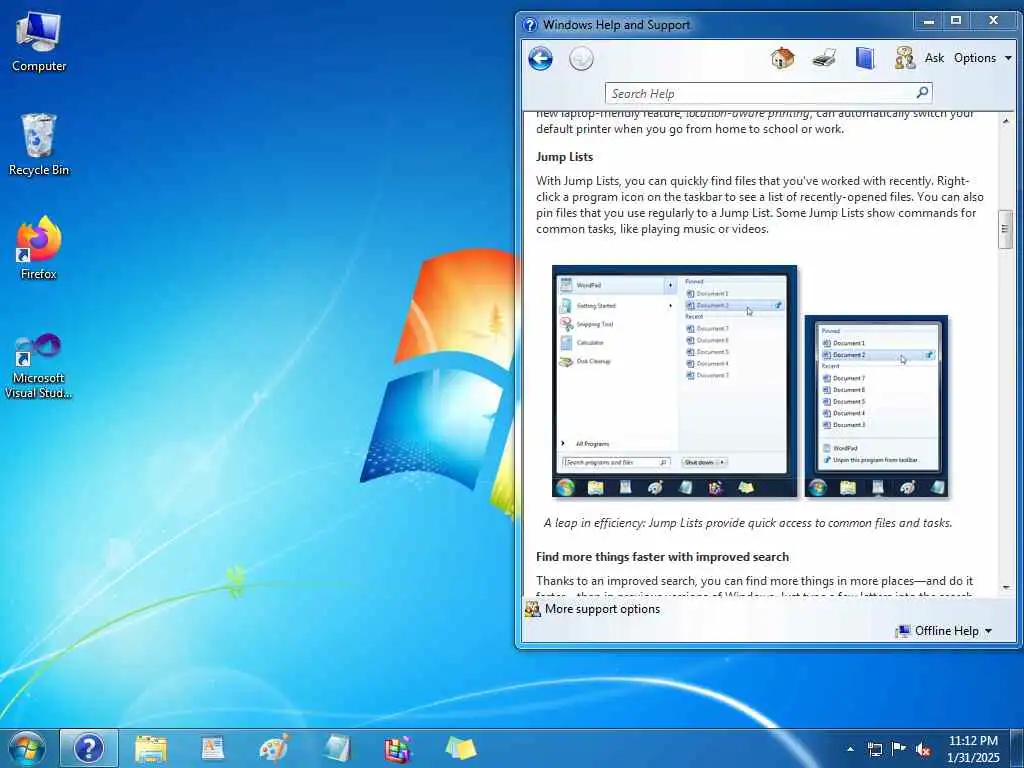Click scrollbar down arrow in help pane

(1006, 588)
